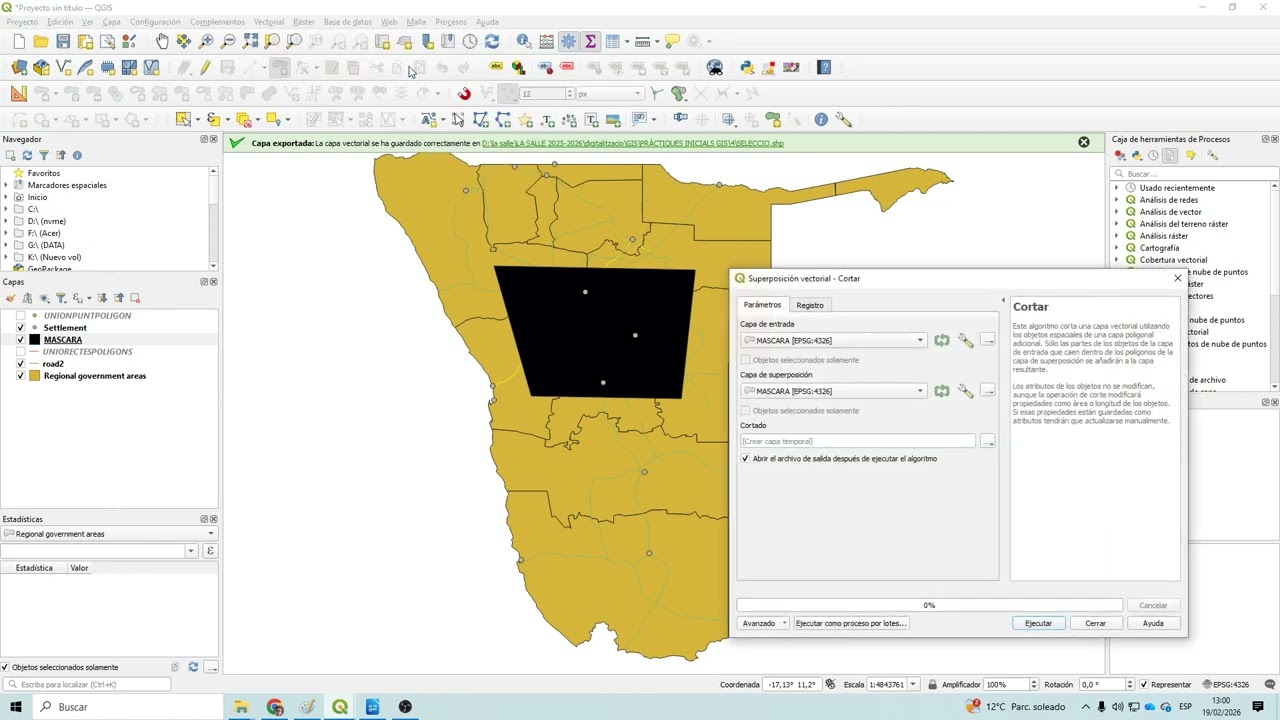1280x720 pixels.
Task: Click the New Project icon
Action: (19, 41)
